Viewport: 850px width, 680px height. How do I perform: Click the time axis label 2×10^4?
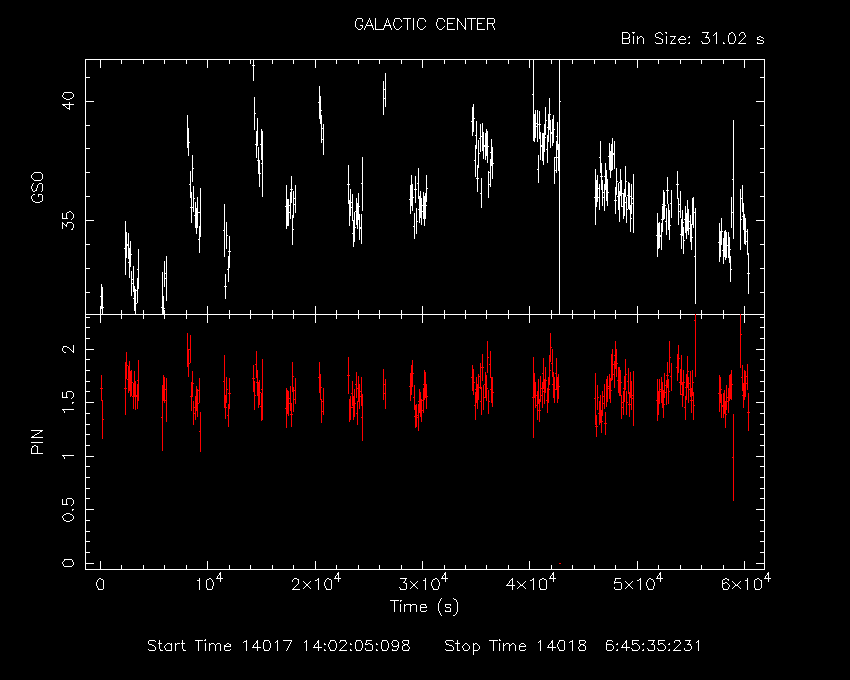point(316,582)
